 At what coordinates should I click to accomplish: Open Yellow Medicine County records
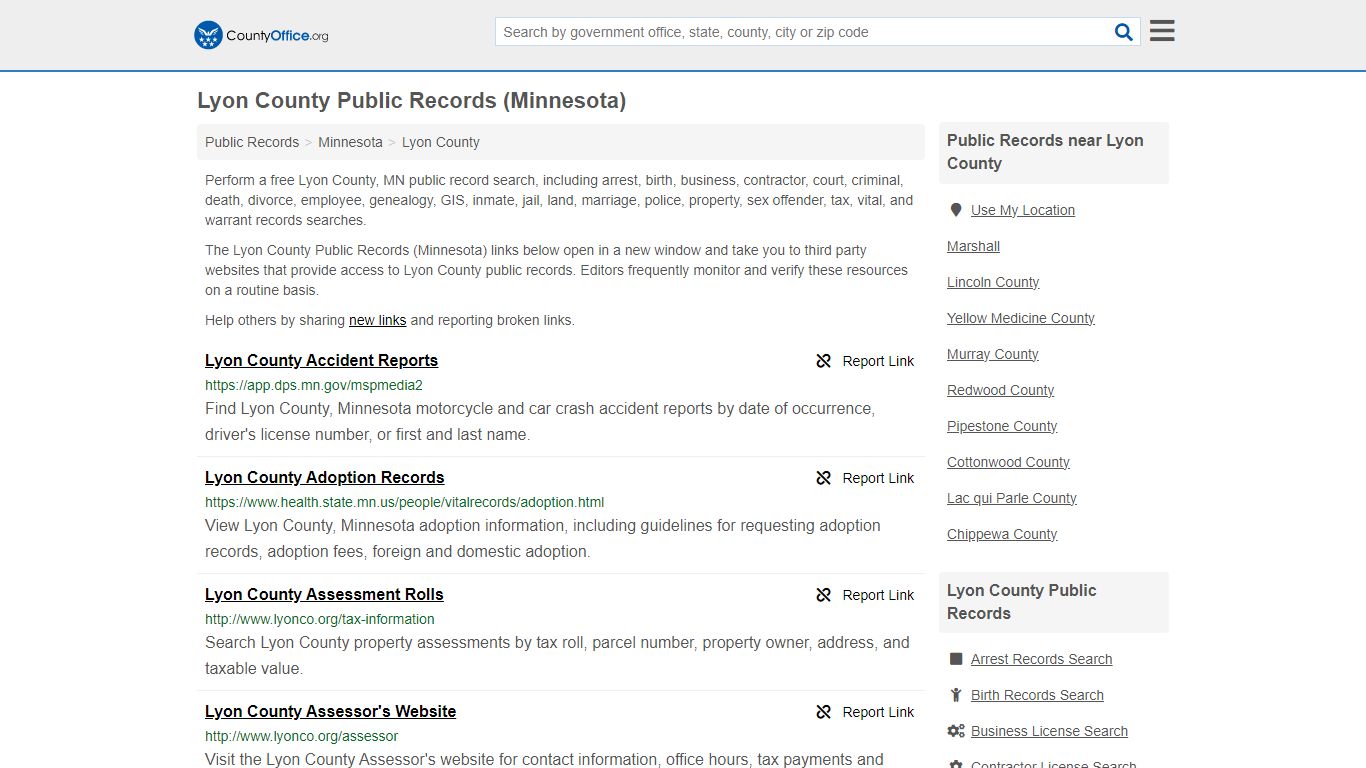coord(1021,318)
